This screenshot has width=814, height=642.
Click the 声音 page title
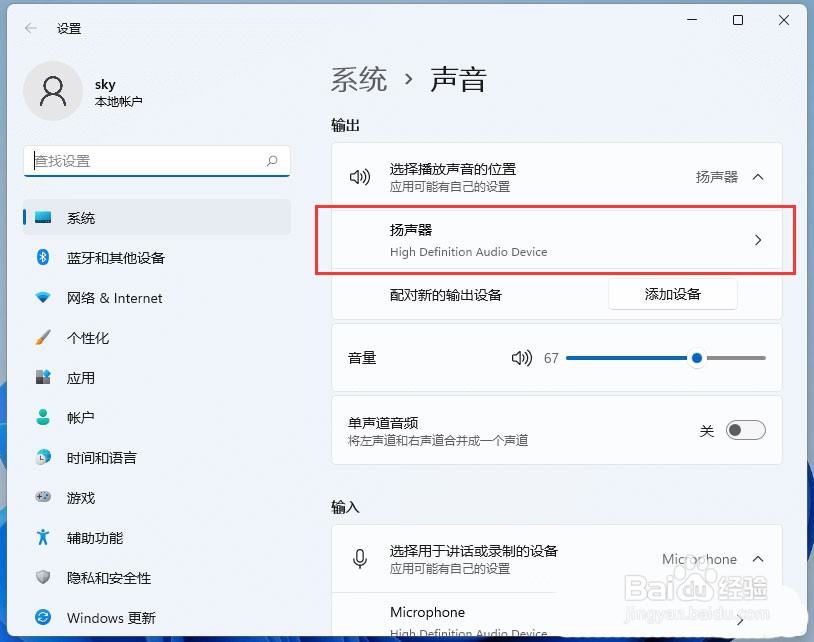pyautogui.click(x=458, y=80)
